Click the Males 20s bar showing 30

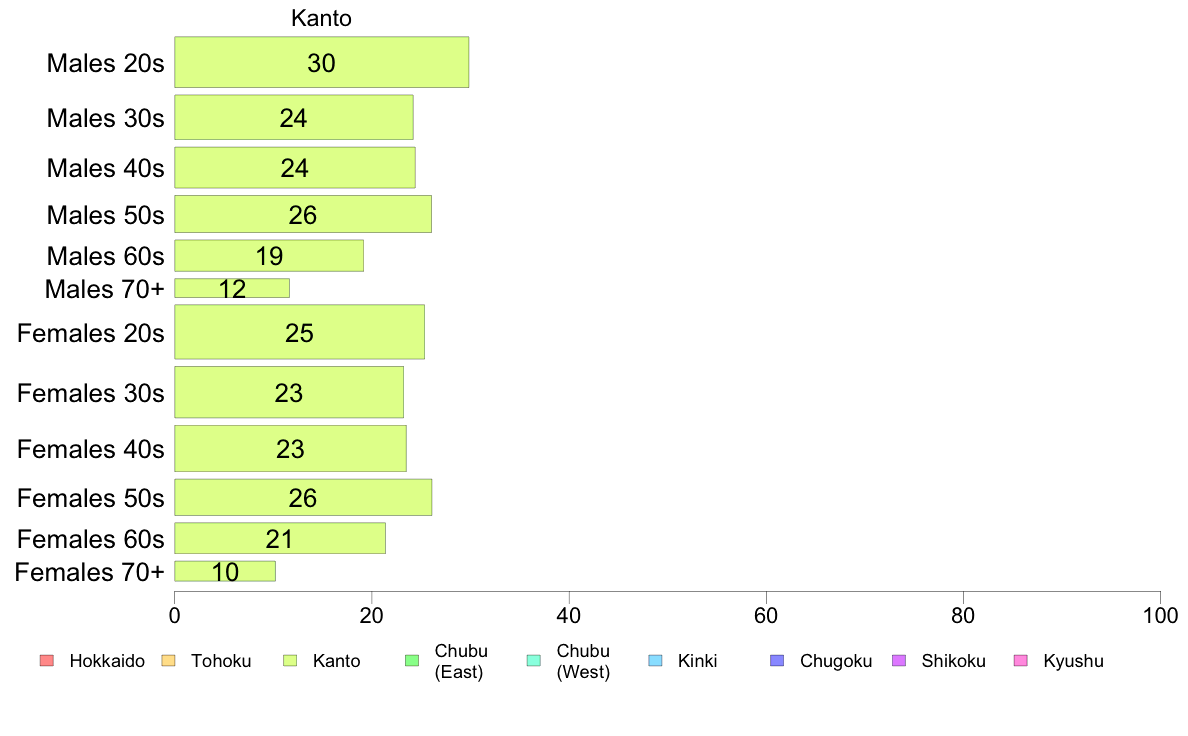coord(321,62)
